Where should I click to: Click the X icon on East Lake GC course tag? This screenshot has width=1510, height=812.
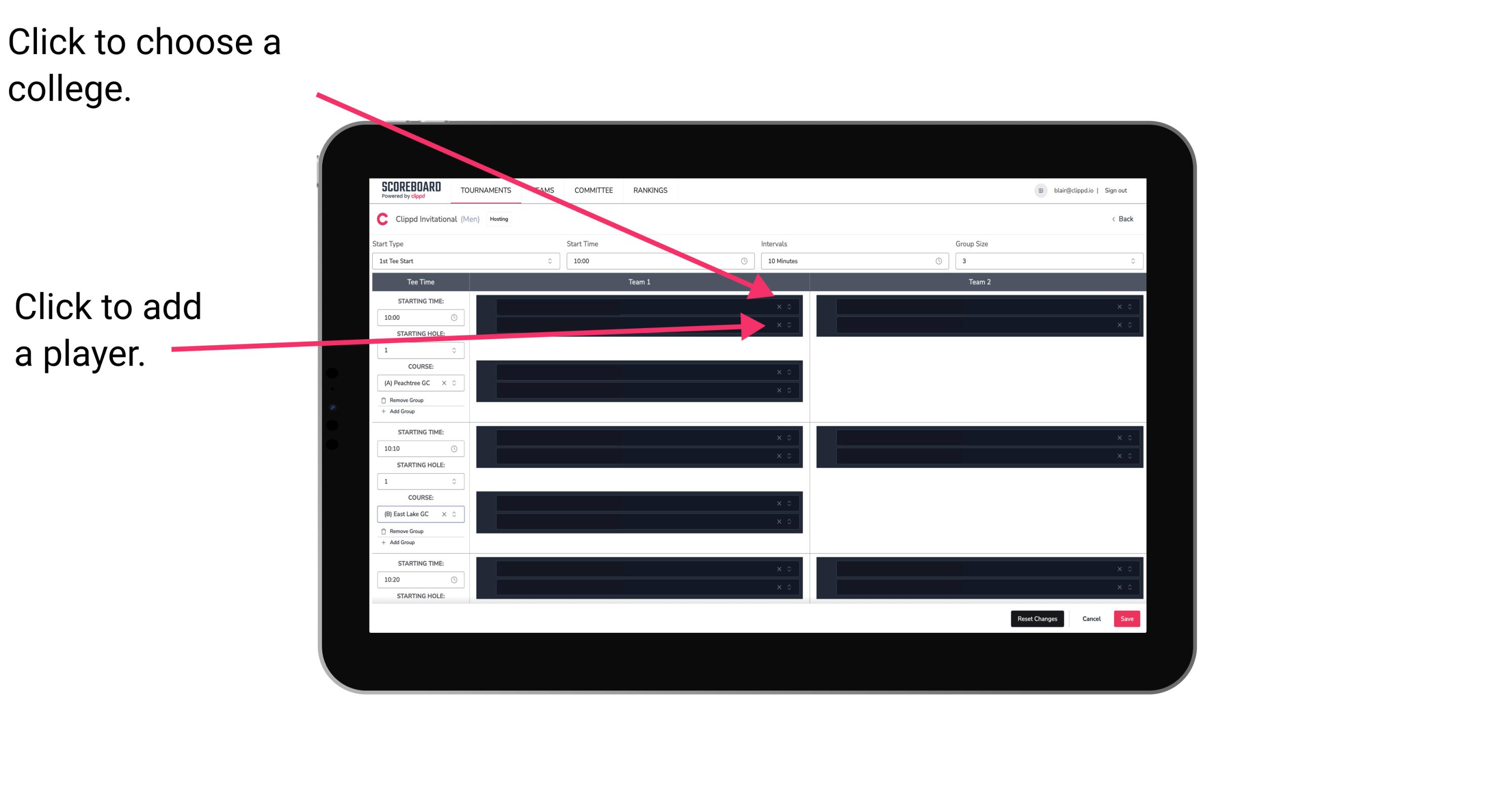click(x=448, y=515)
